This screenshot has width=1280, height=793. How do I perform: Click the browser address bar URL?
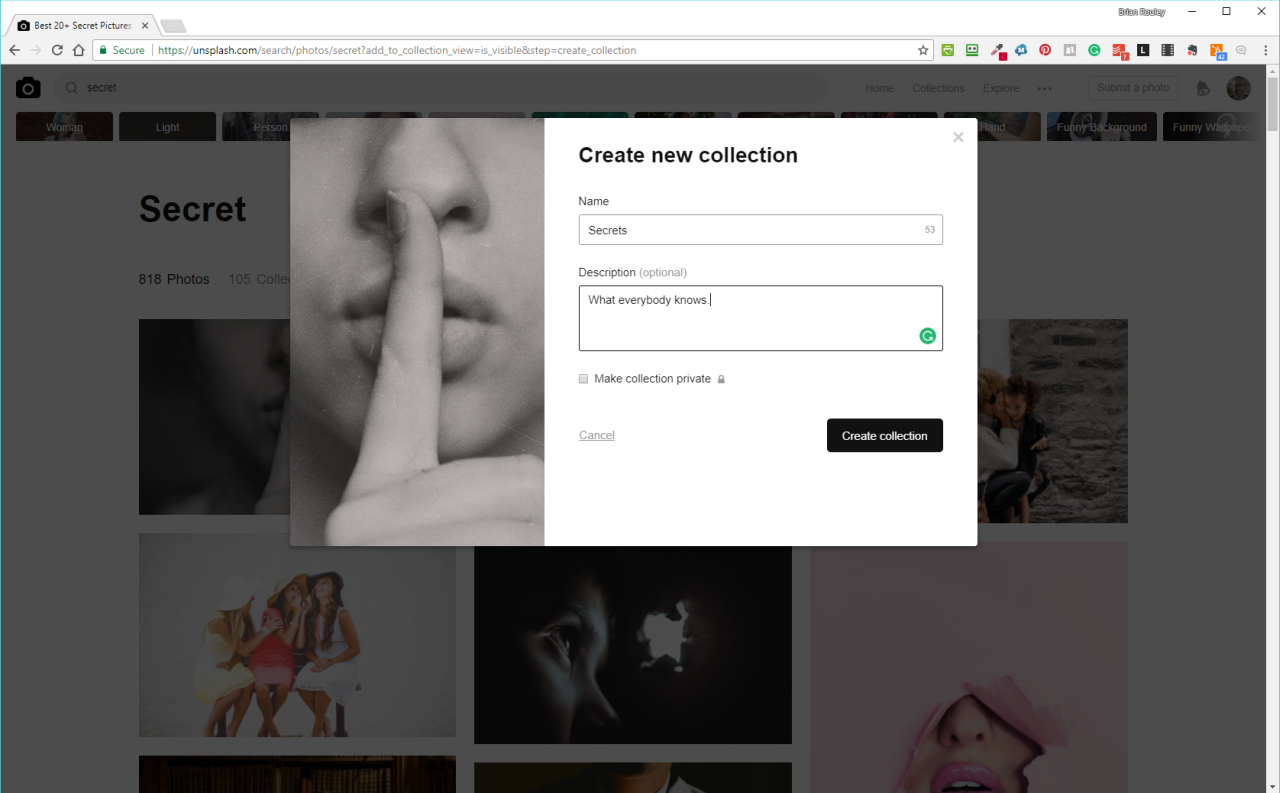(x=397, y=50)
